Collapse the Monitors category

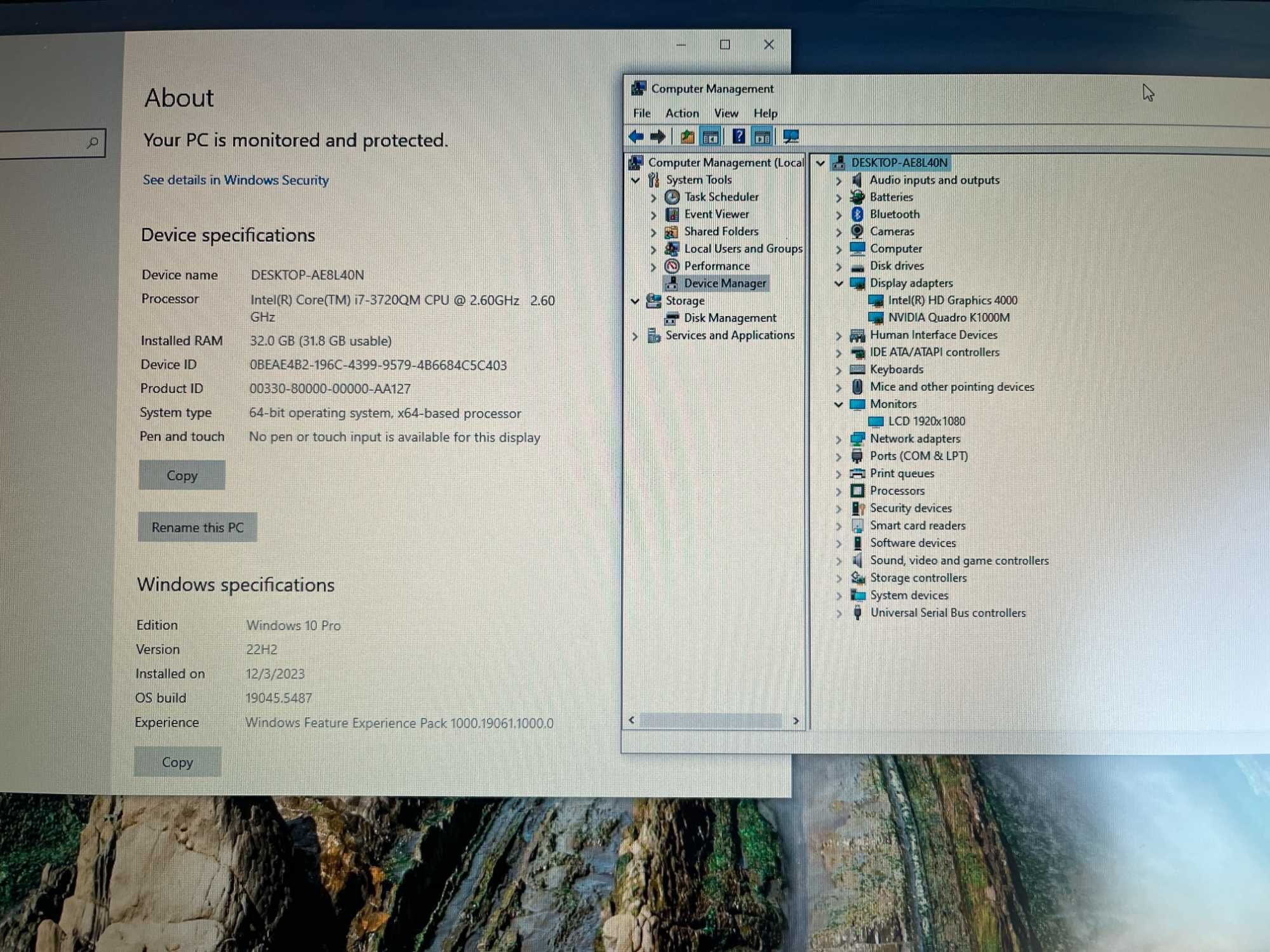tap(839, 404)
